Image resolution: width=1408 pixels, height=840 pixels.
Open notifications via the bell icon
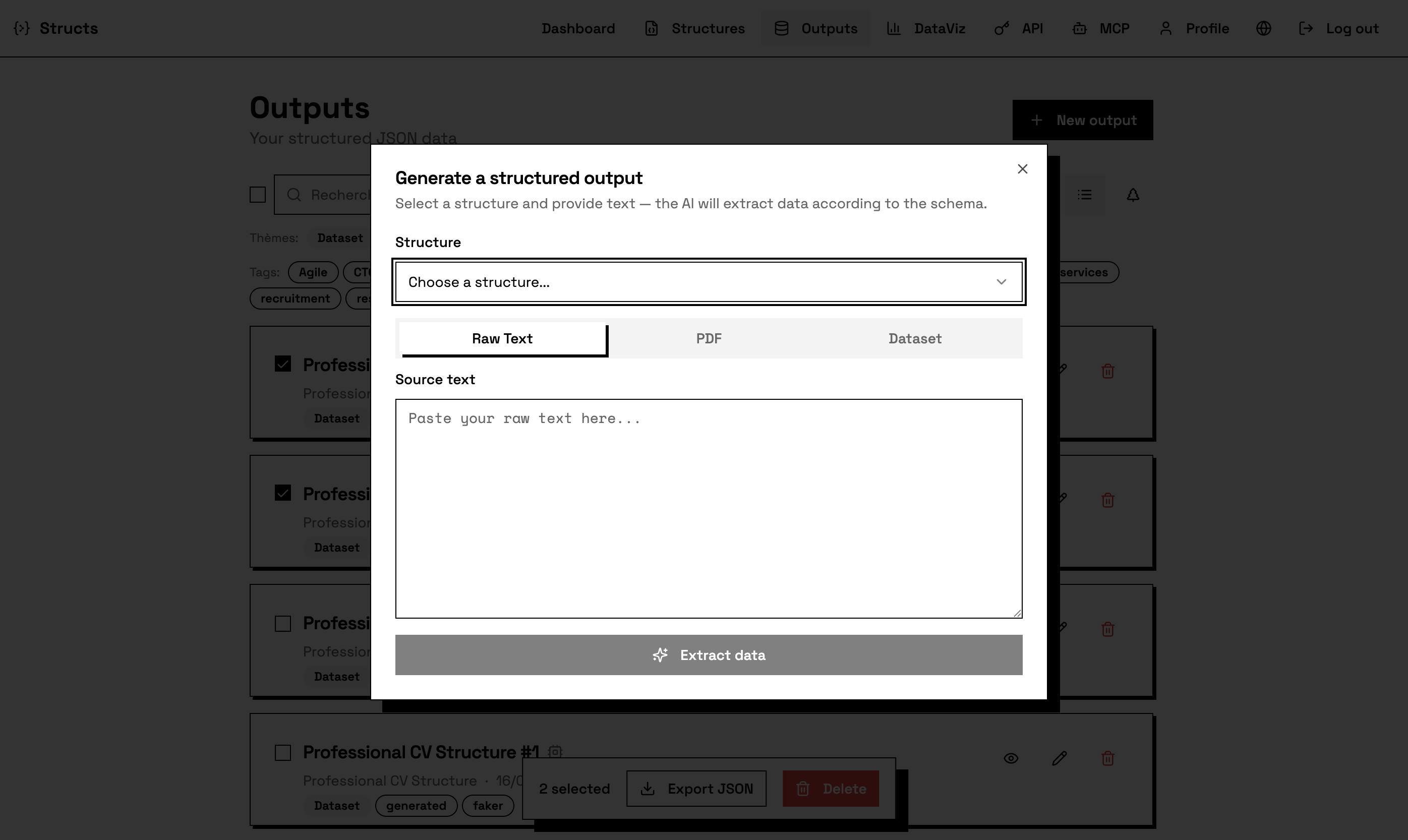point(1132,195)
